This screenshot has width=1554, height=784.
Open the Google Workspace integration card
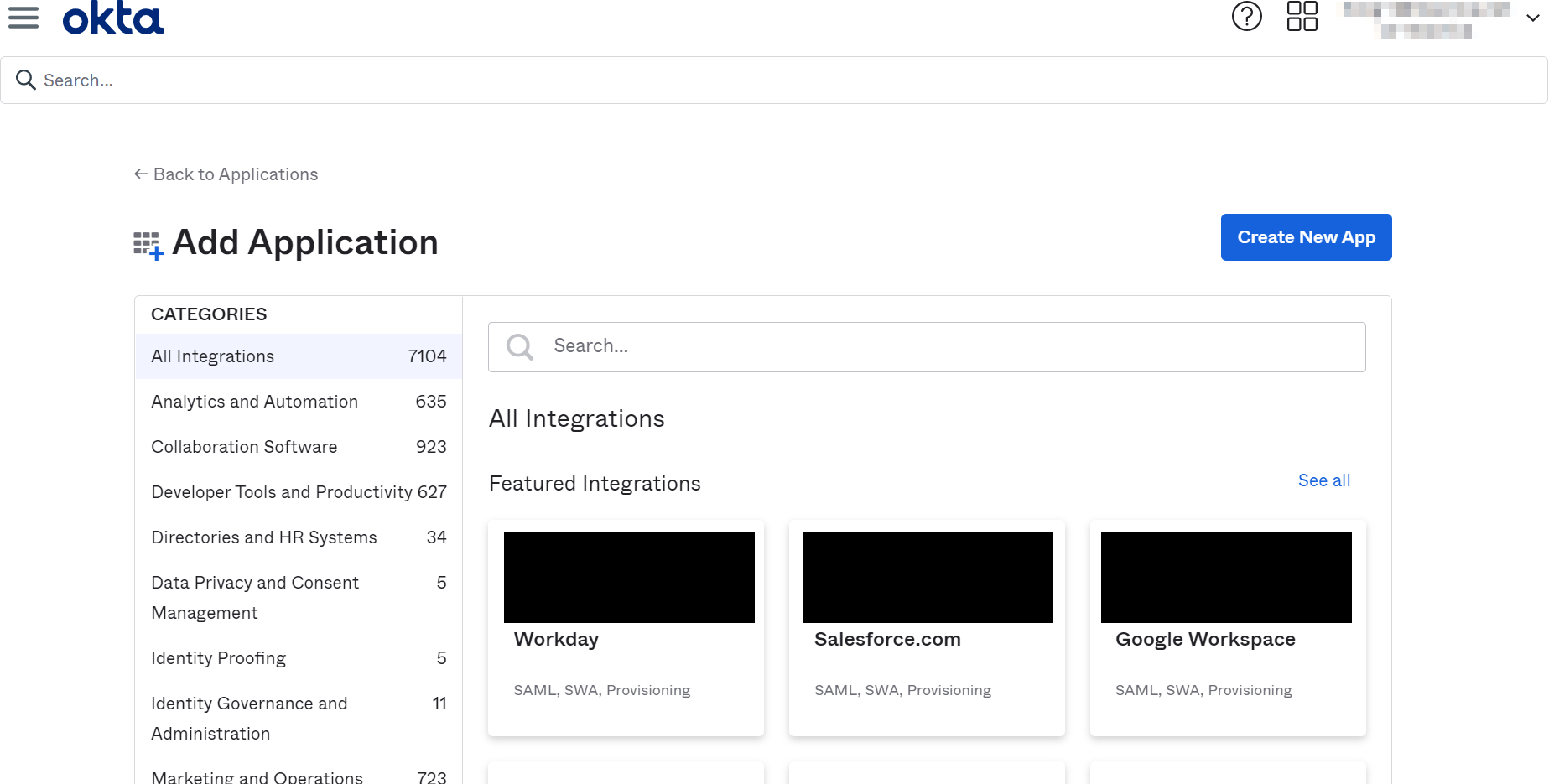(x=1228, y=628)
